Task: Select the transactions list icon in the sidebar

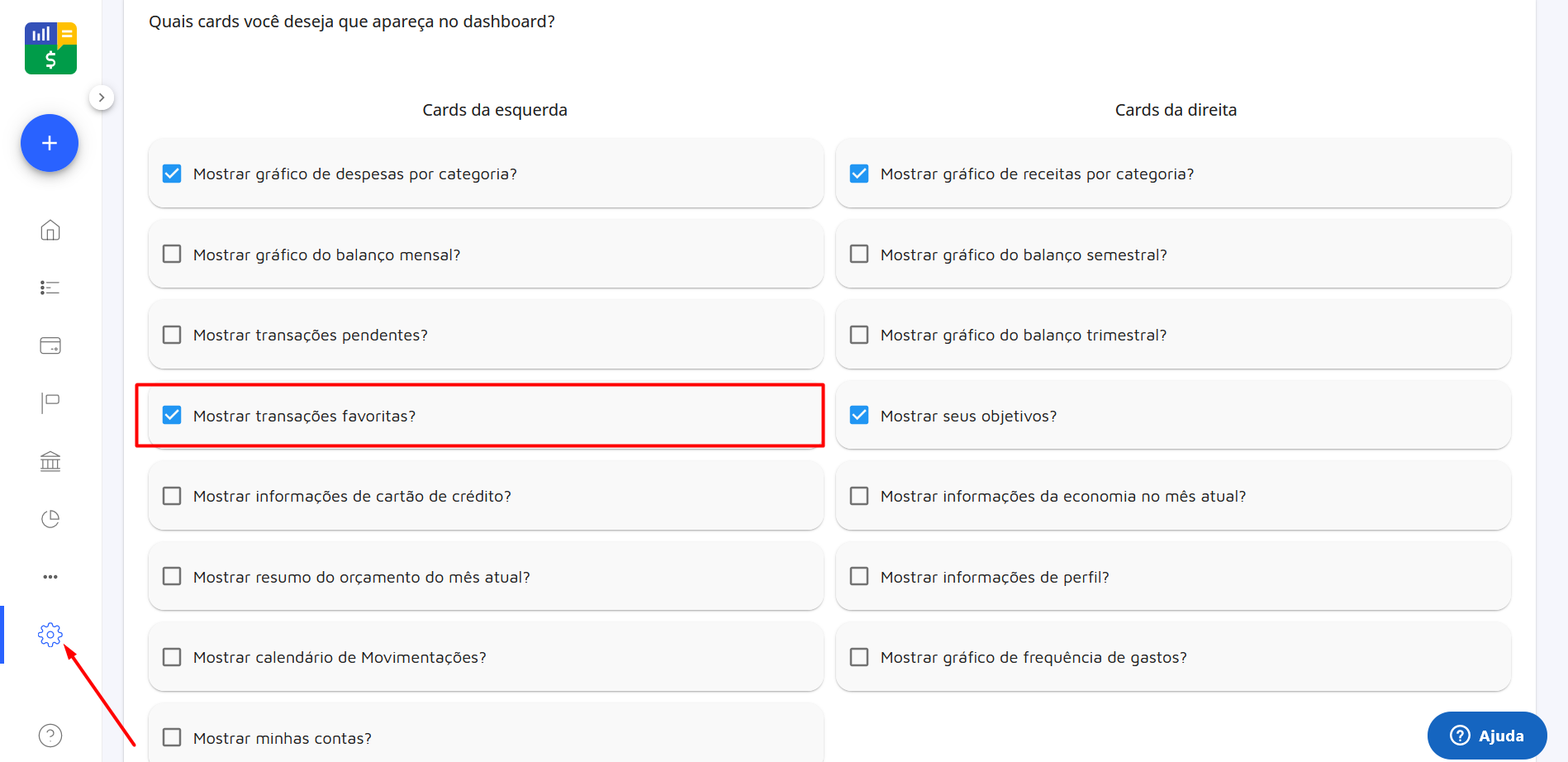Action: pos(50,287)
